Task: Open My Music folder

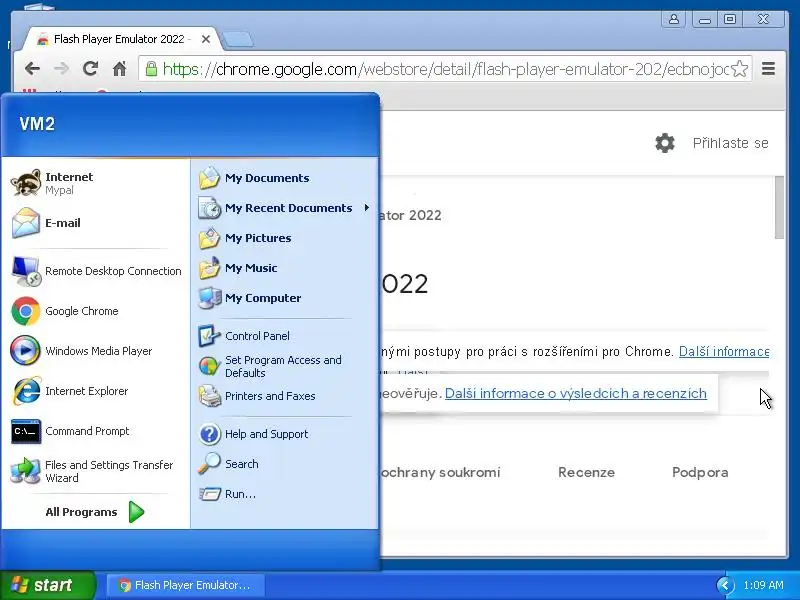Action: [x=285, y=268]
